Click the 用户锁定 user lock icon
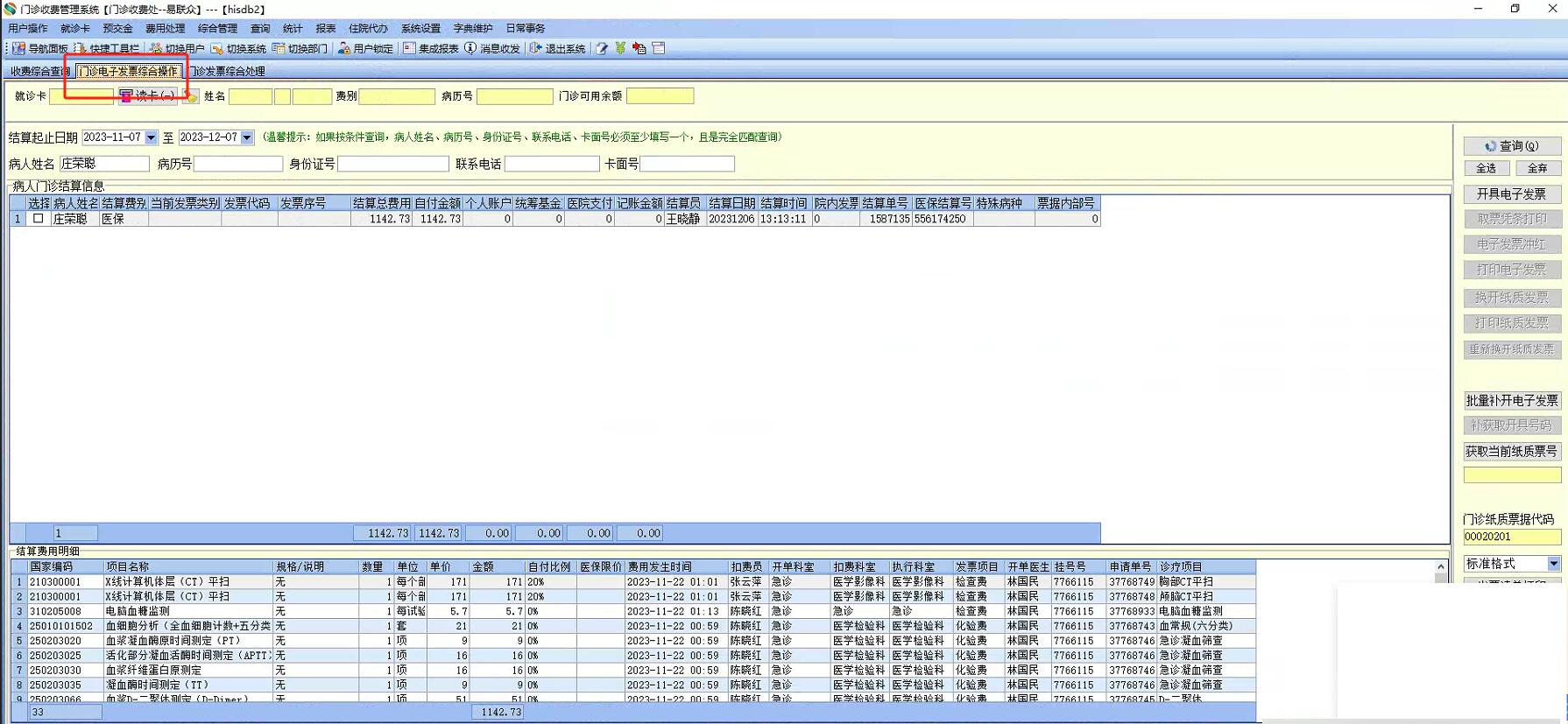Viewport: 1568px width, 724px height. point(365,48)
